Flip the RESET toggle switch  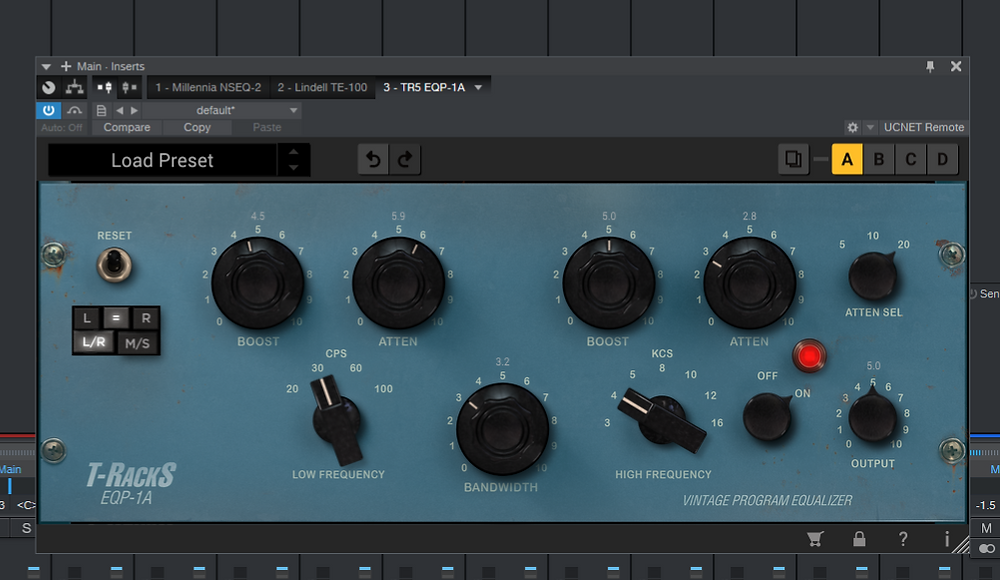pyautogui.click(x=114, y=264)
